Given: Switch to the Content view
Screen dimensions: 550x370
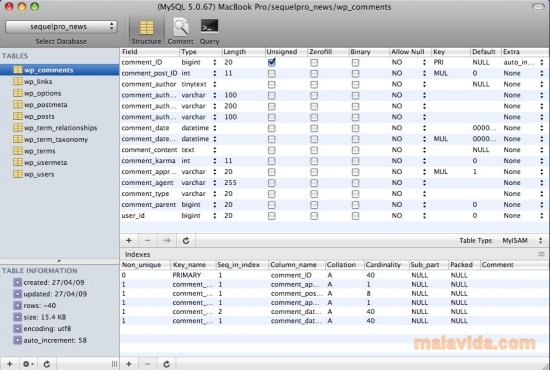Looking at the screenshot, I should (x=181, y=32).
